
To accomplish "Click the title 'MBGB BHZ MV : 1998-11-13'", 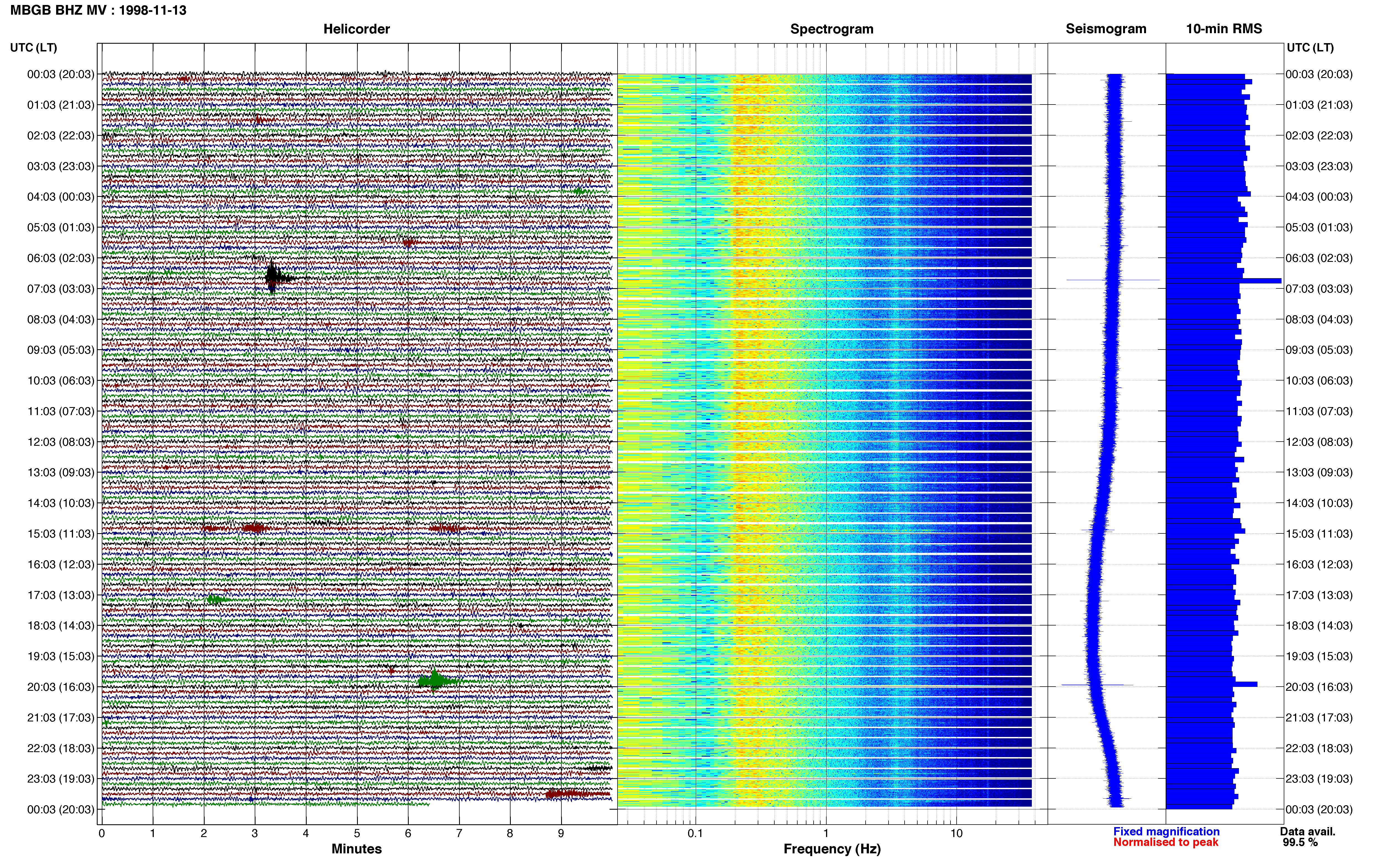I will pos(98,10).
